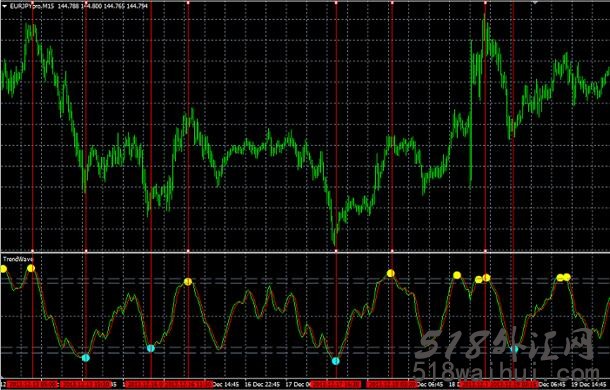The width and height of the screenshot is (610, 390).
Task: Click the EURJPYpro,M15 chart title text
Action: (33, 6)
